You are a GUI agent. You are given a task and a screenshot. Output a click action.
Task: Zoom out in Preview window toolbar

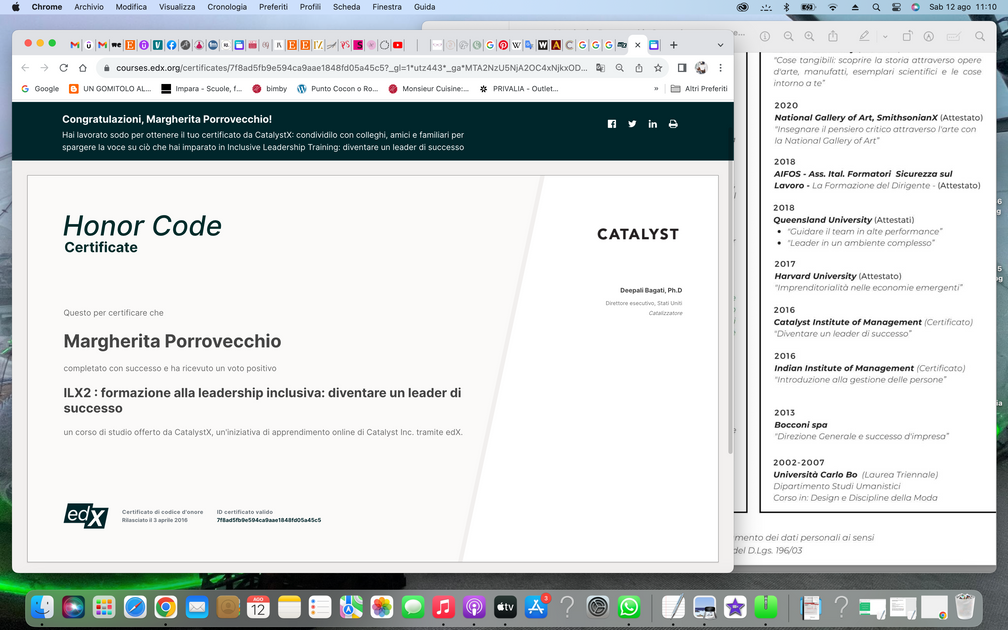tap(788, 37)
